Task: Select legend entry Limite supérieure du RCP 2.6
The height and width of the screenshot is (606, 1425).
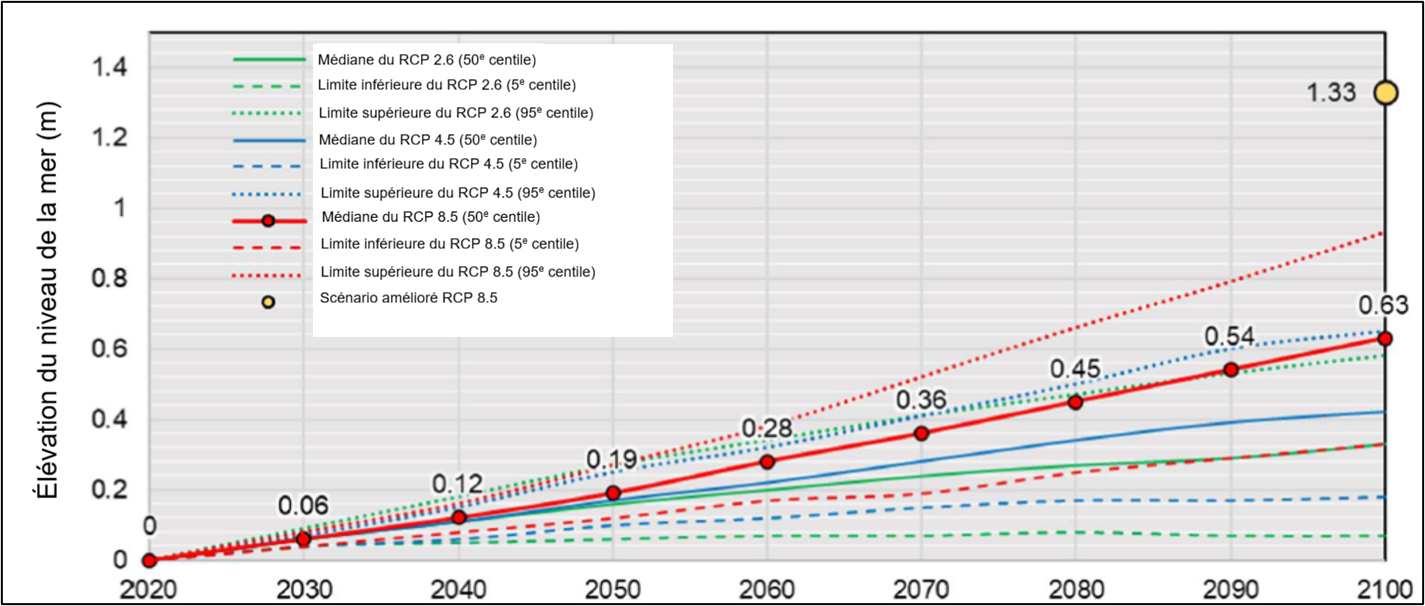Action: (x=455, y=113)
